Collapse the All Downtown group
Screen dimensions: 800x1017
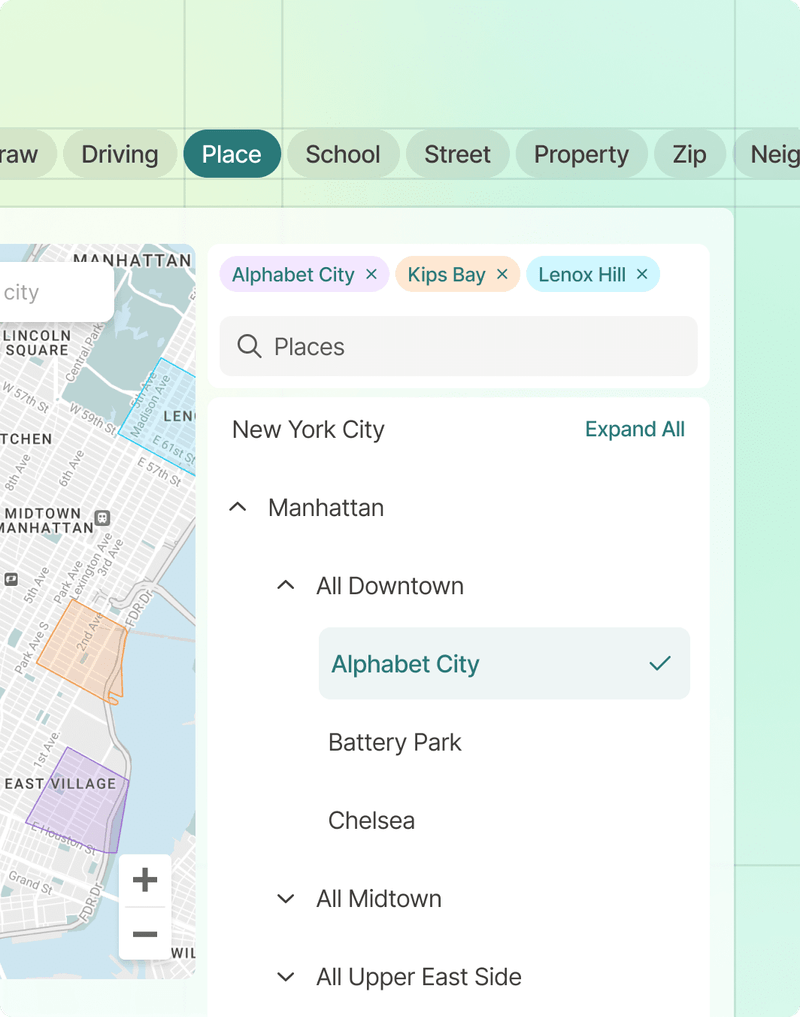click(286, 586)
